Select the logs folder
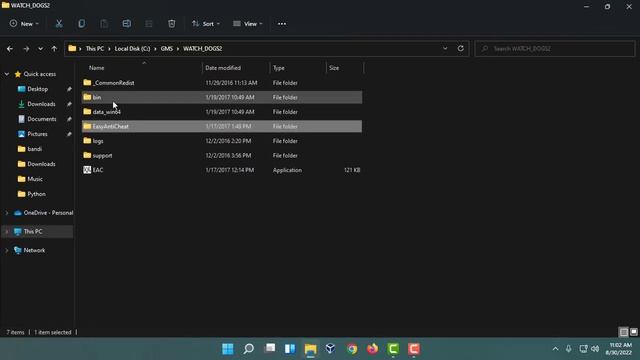640x360 pixels. point(222,141)
